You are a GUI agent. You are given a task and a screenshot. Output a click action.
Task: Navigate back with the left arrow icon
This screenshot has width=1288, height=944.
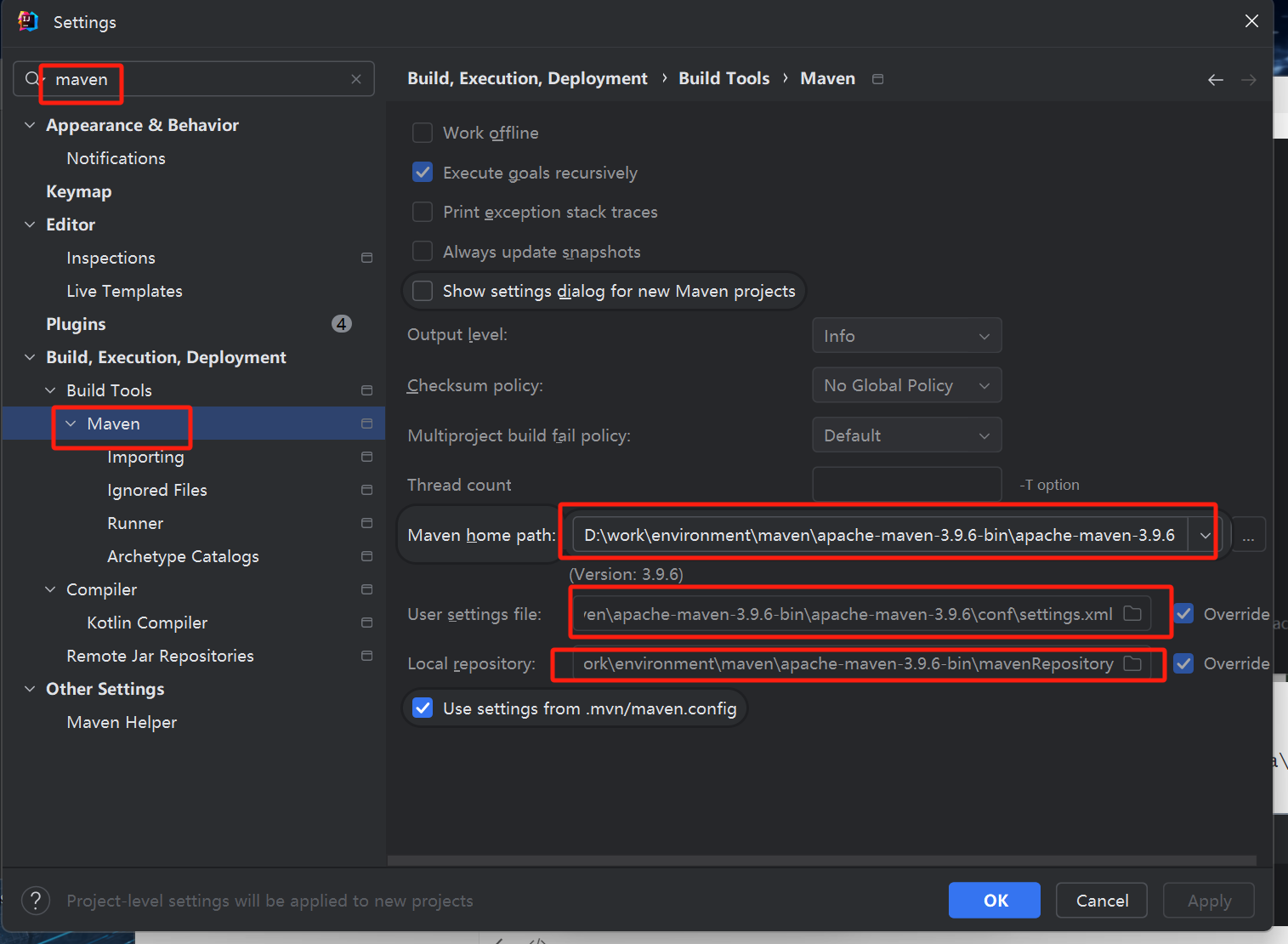coord(1216,79)
